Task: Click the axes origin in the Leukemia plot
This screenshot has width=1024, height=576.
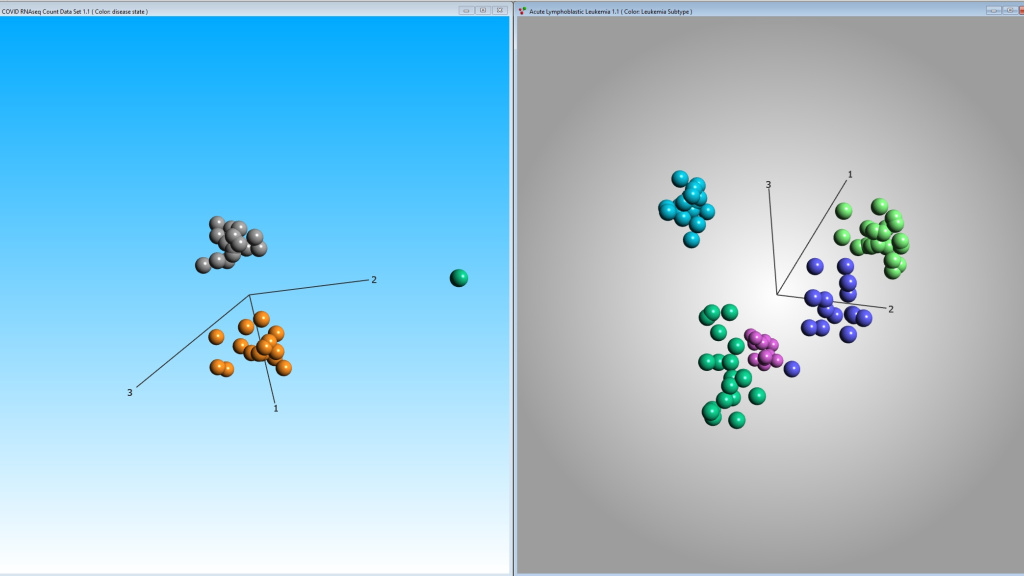Action: (x=777, y=293)
